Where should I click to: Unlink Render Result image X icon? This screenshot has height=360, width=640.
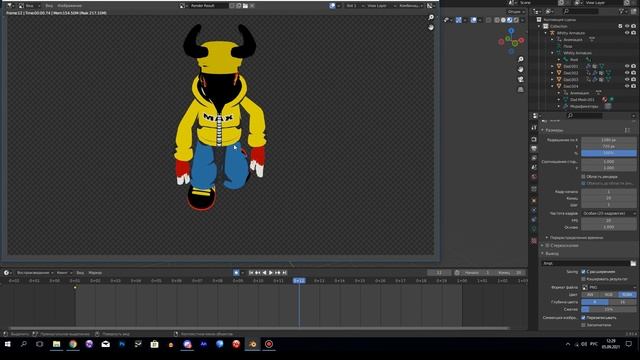click(252, 6)
